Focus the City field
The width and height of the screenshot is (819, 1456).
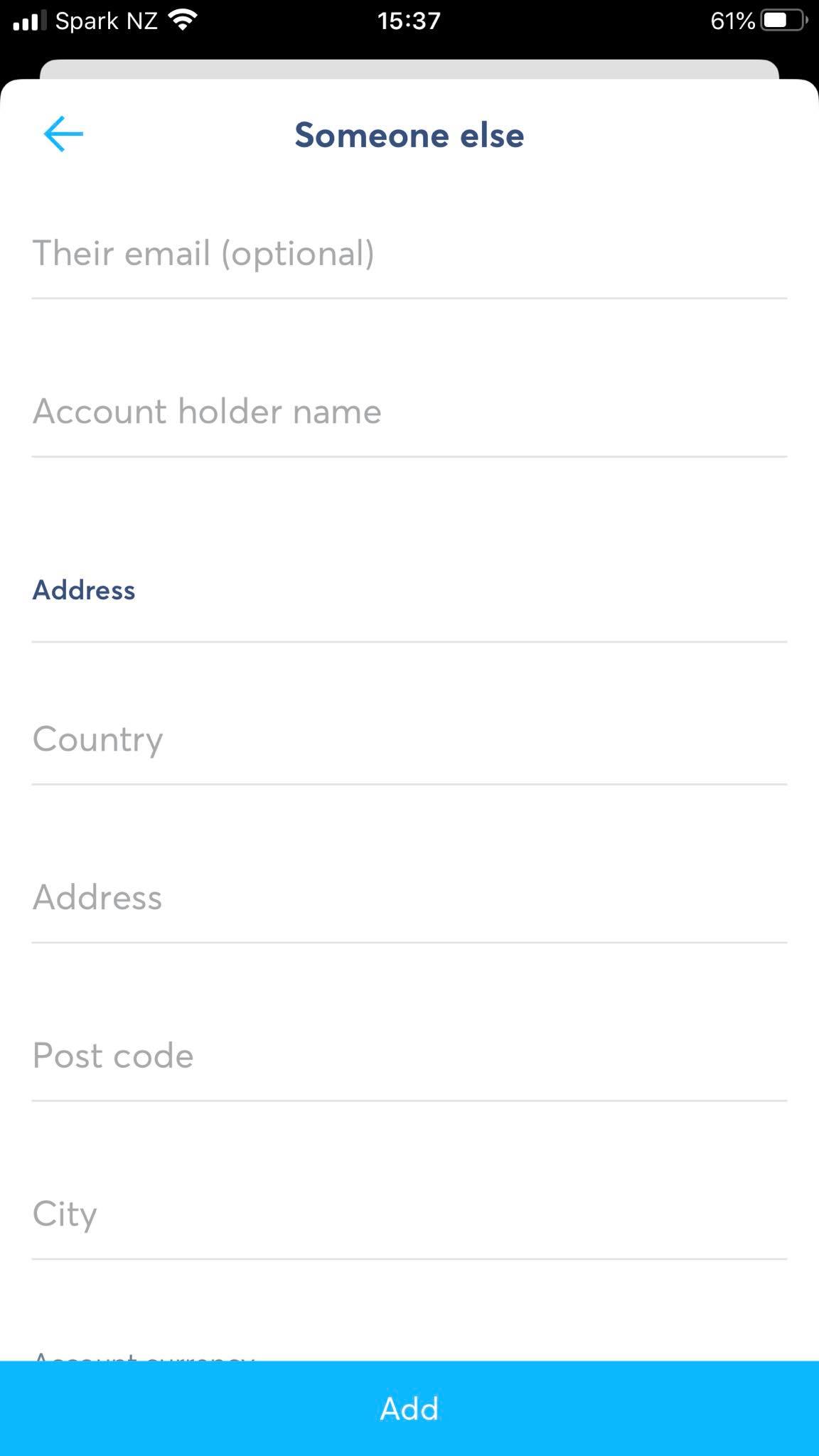pos(409,1215)
